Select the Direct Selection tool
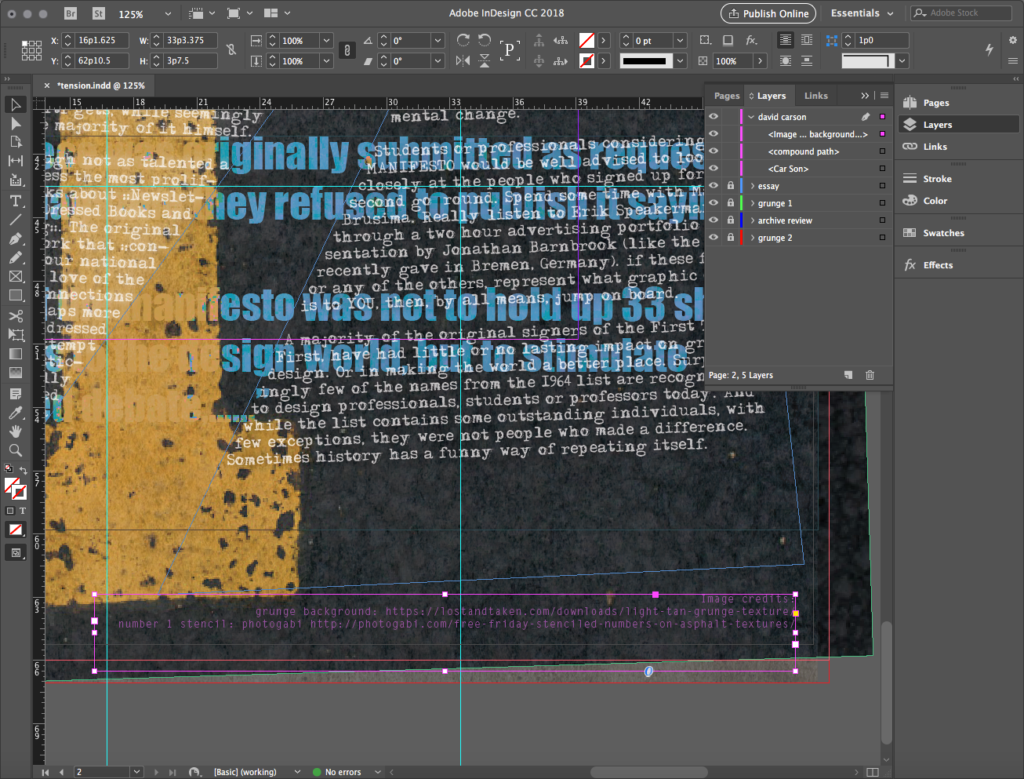 16,123
